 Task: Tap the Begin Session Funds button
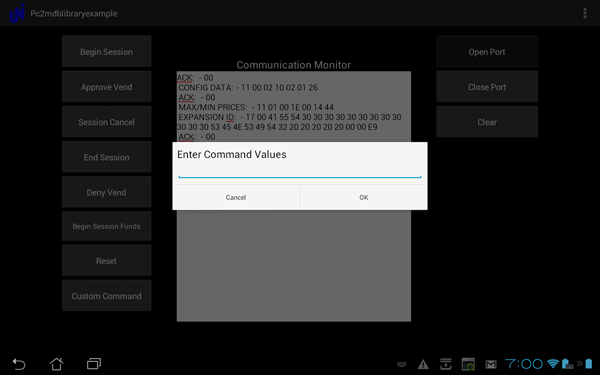(106, 226)
